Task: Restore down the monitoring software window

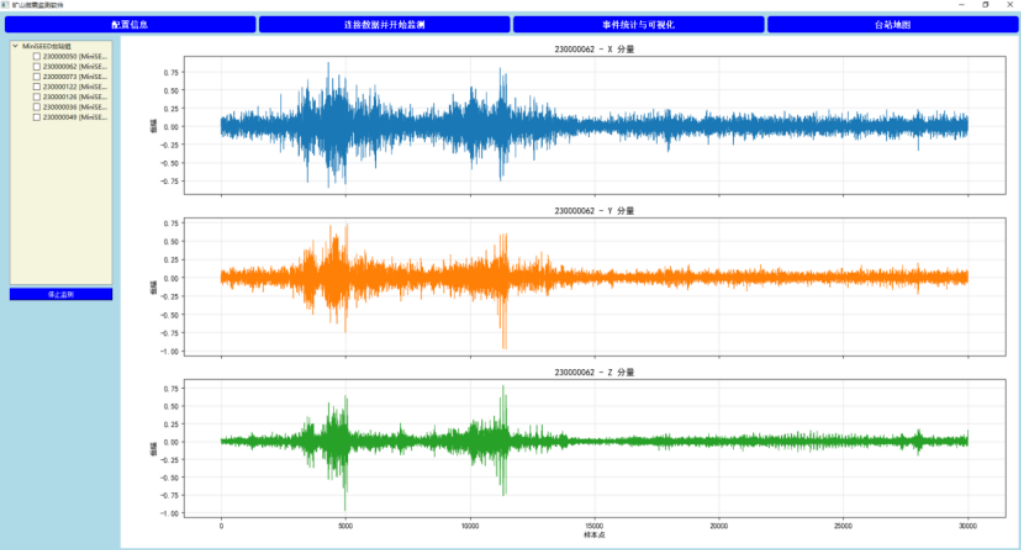Action: click(x=986, y=5)
